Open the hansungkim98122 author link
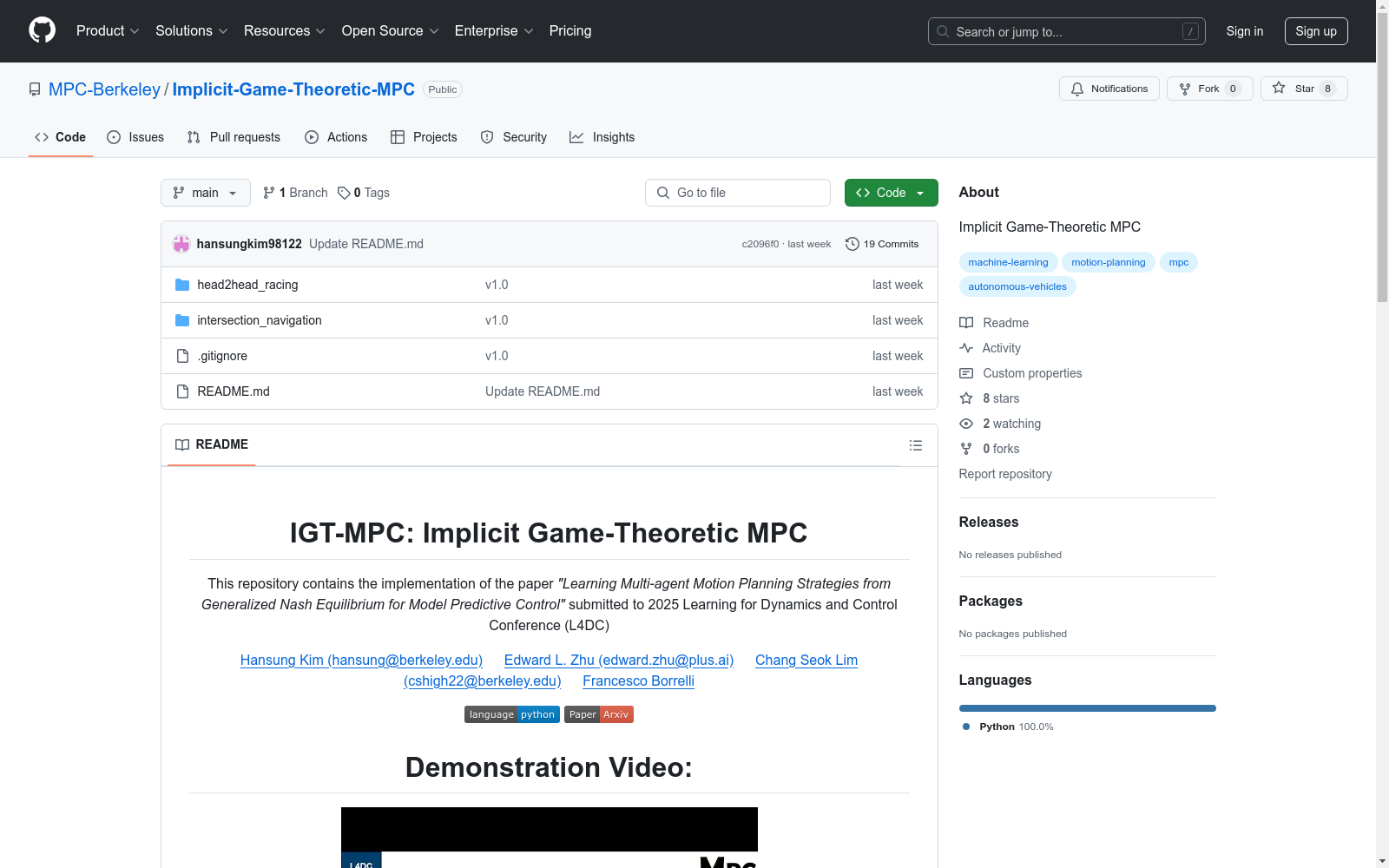This screenshot has width=1389, height=868. coord(249,244)
